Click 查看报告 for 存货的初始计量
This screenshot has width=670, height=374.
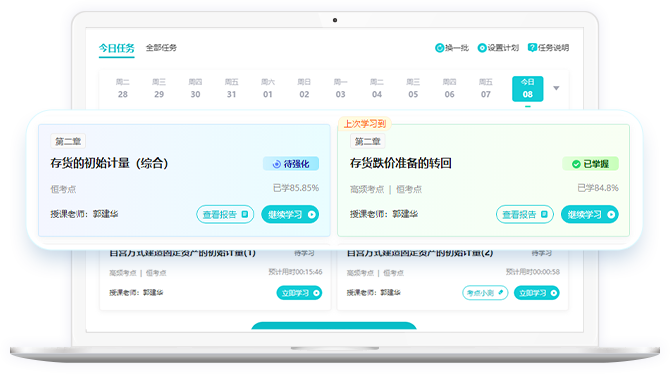coord(225,214)
